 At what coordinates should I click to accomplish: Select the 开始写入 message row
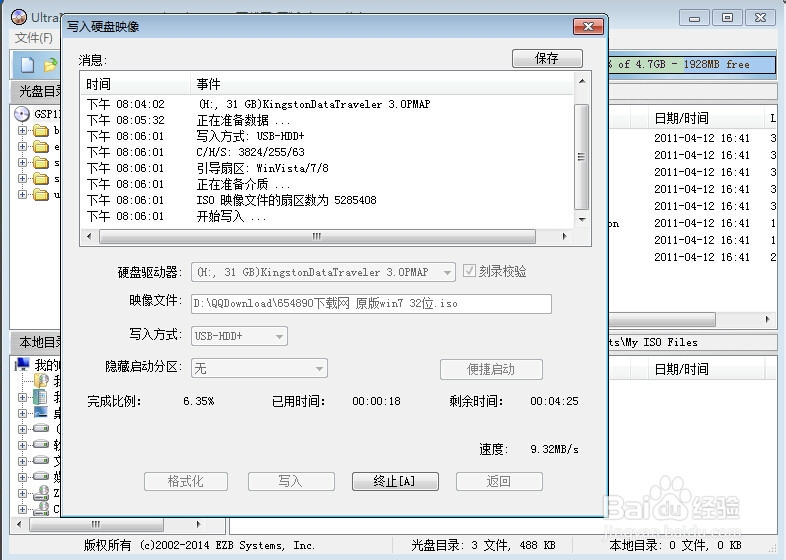coord(327,217)
